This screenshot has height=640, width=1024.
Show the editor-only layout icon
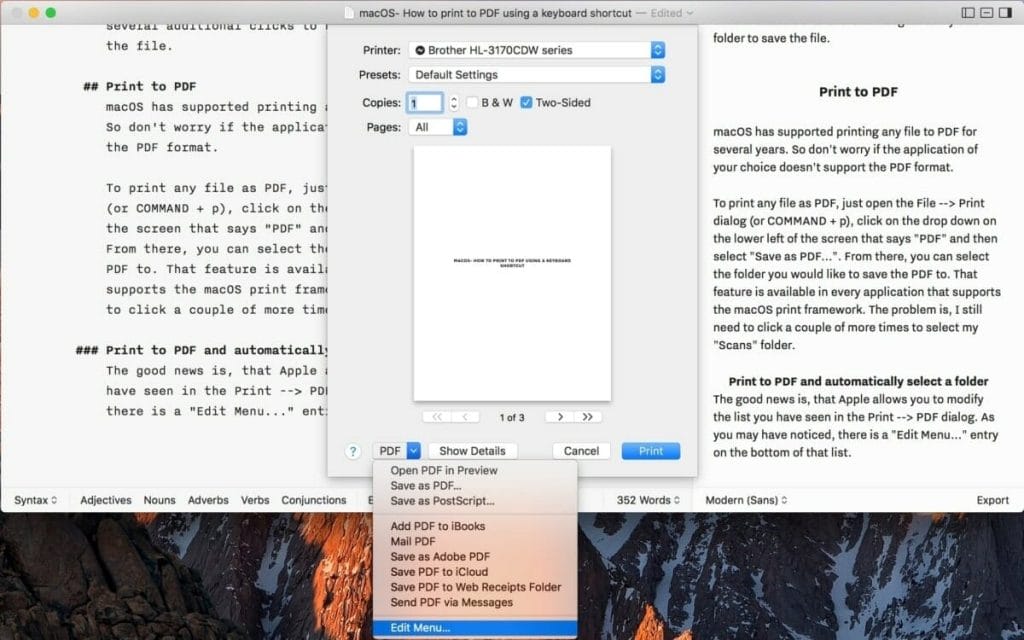pos(968,13)
